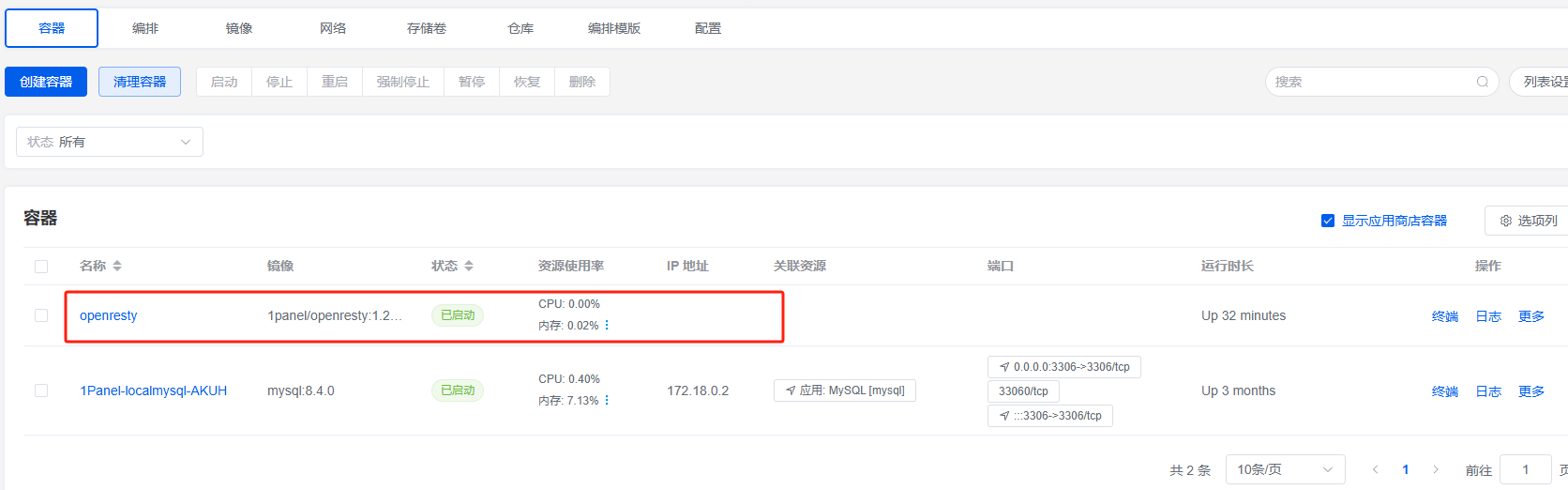The image size is (1568, 490).
Task: Click the 删除 toolbar button
Action: point(582,82)
